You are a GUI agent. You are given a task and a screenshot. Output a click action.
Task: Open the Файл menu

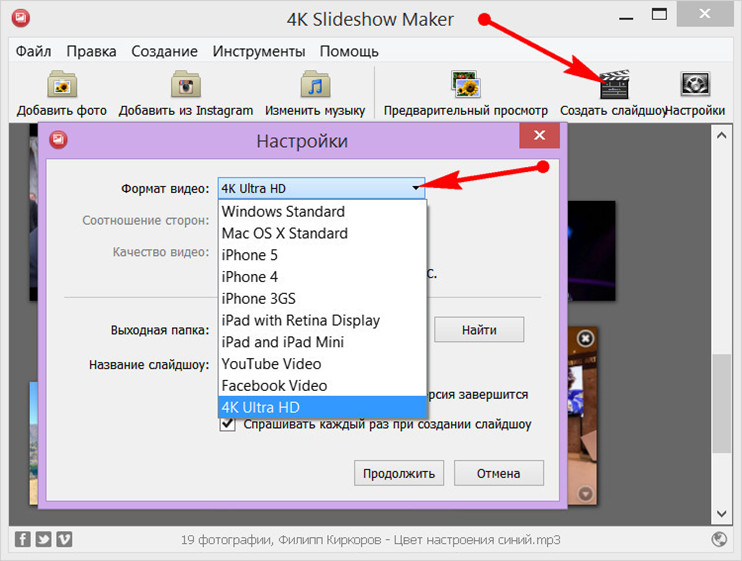tap(34, 51)
